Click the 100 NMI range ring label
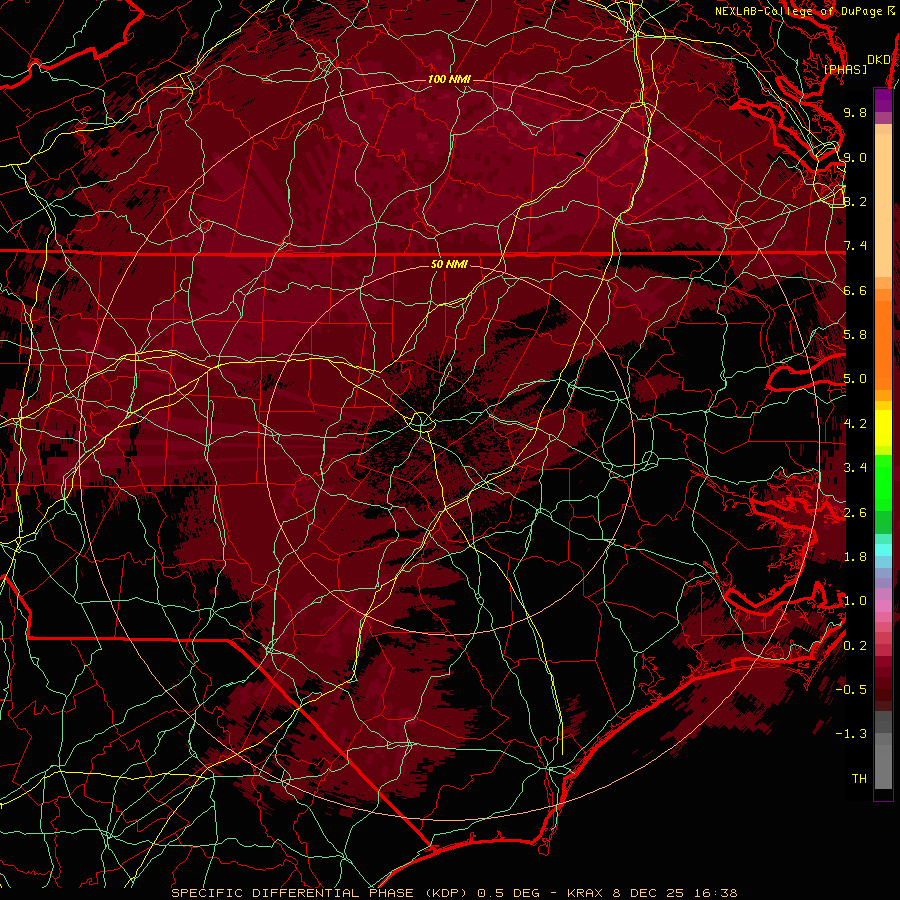The image size is (900, 900). tap(449, 79)
